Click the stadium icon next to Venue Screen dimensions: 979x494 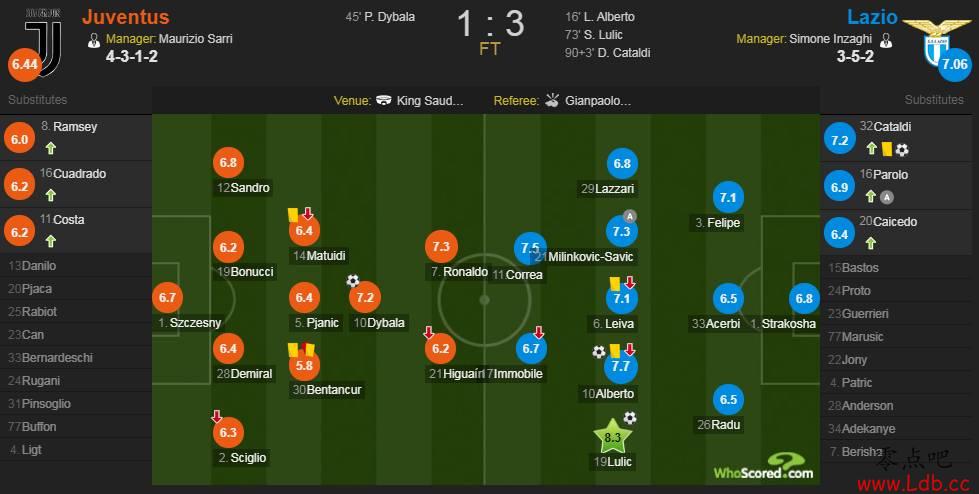click(384, 100)
